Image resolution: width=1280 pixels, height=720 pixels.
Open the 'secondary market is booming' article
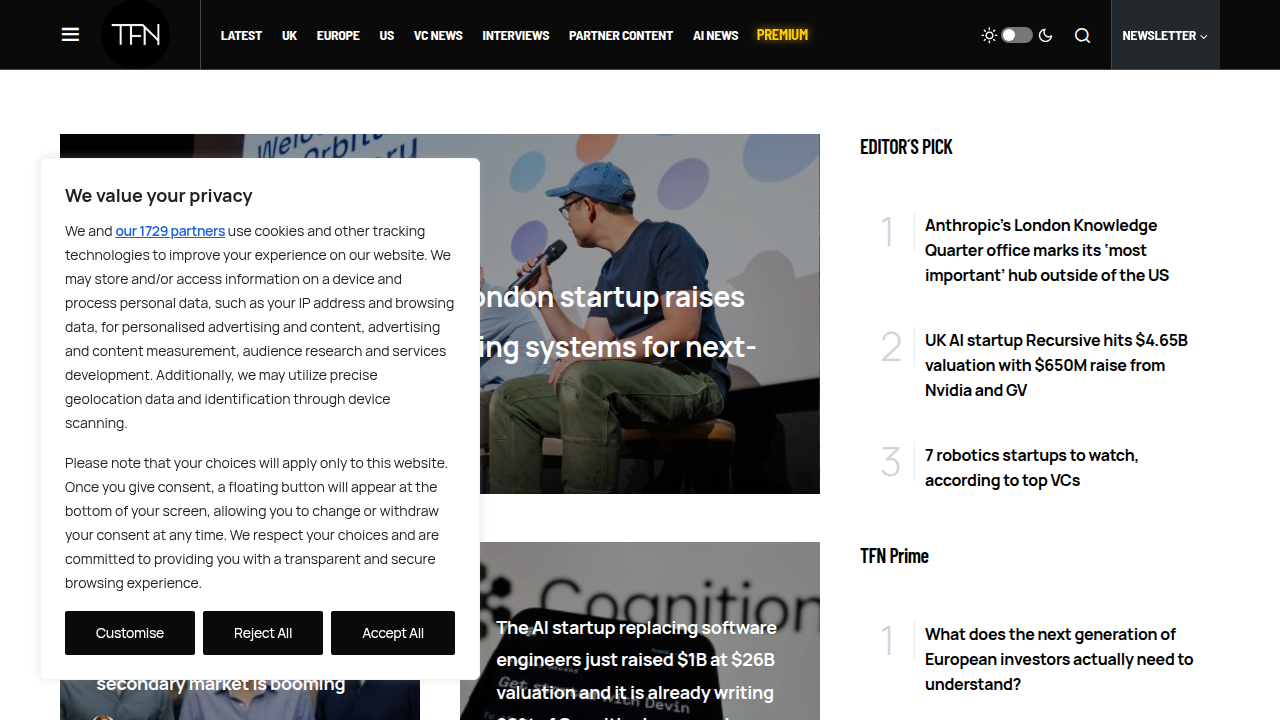pos(221,684)
